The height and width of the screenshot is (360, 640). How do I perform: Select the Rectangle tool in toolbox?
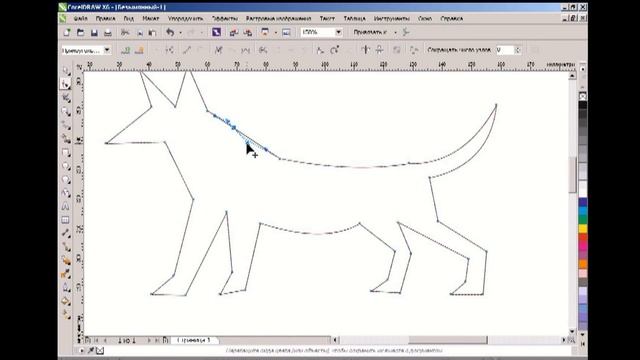[66, 153]
